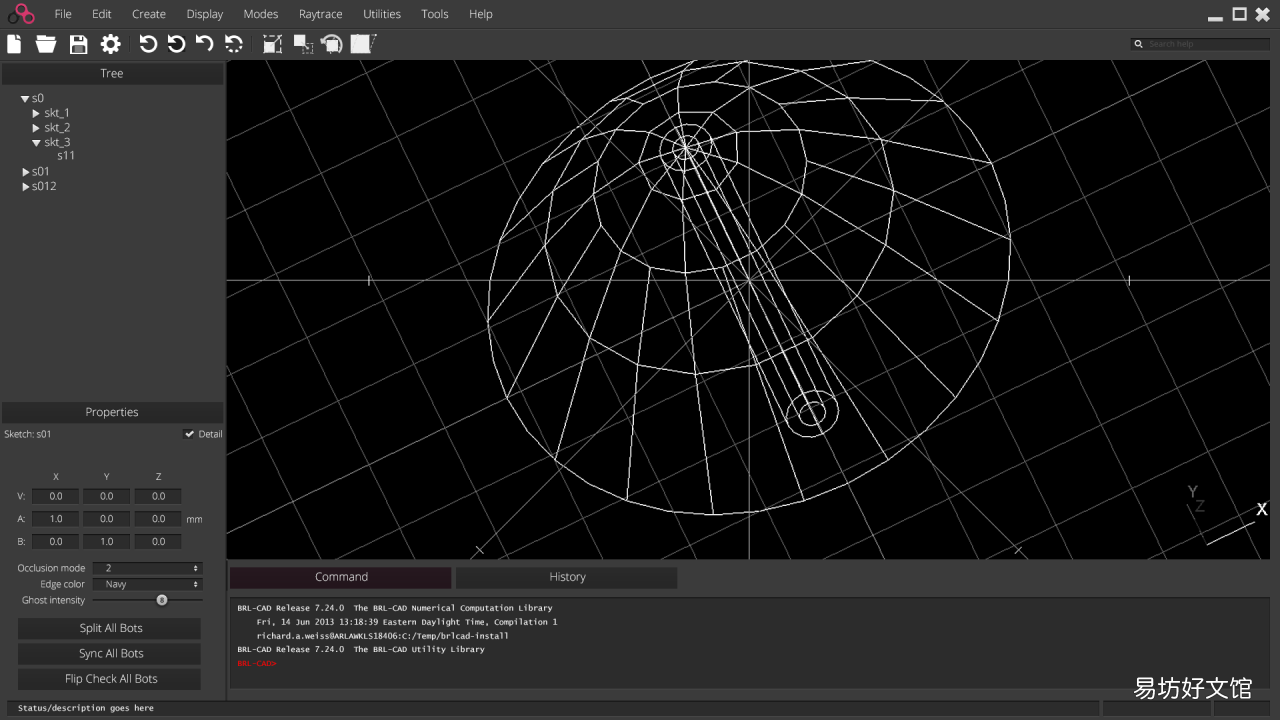Click the dashed square with diagonal icon
Screen dimensions: 1280x720
coord(272,44)
